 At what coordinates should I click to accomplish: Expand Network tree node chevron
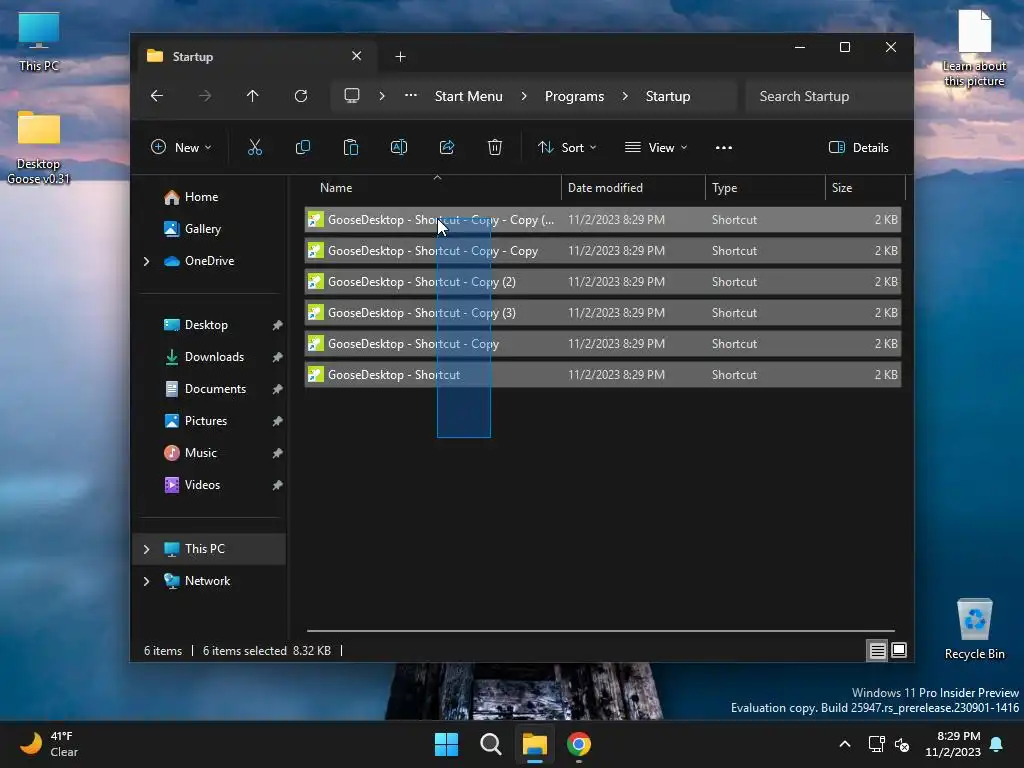(146, 581)
